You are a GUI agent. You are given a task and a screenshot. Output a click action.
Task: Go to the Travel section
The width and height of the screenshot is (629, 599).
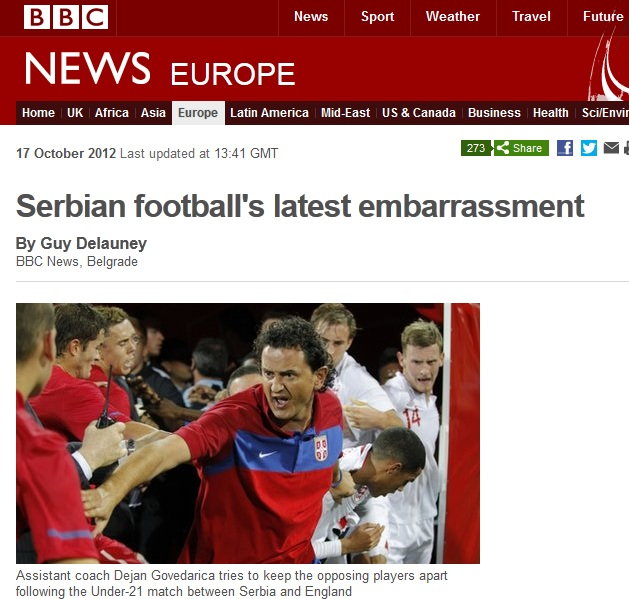pyautogui.click(x=531, y=16)
